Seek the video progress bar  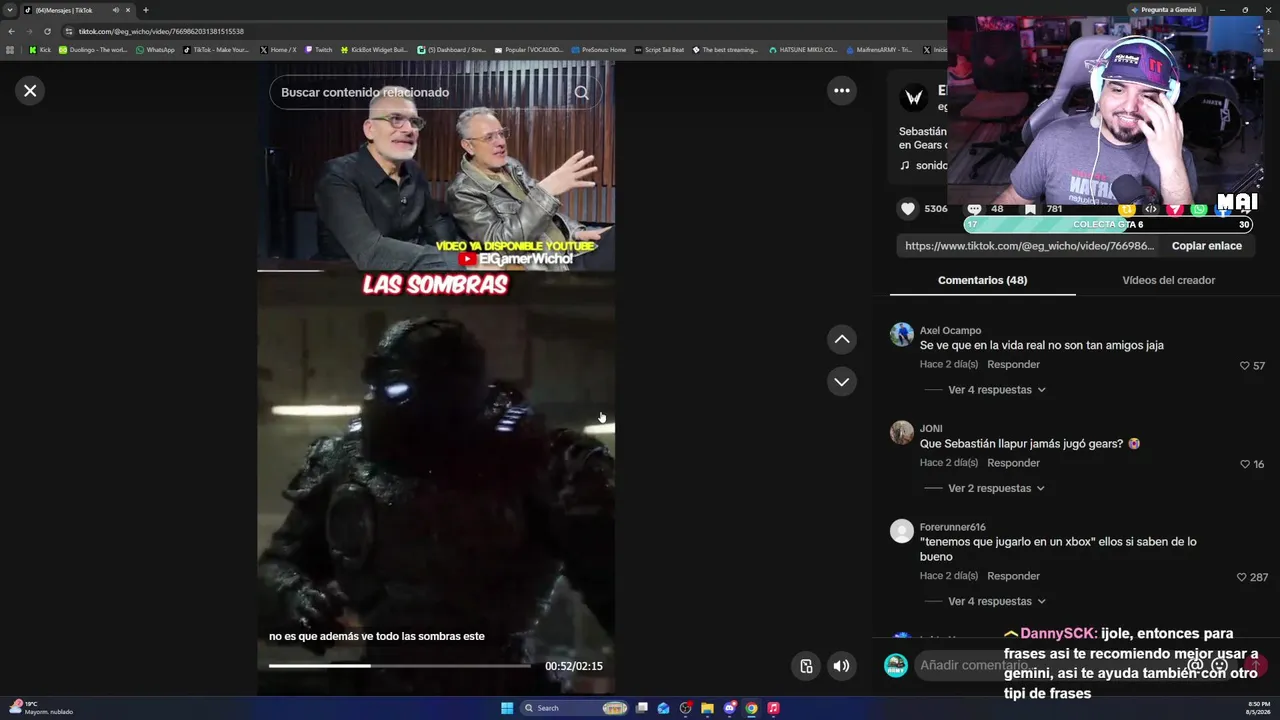(400, 666)
